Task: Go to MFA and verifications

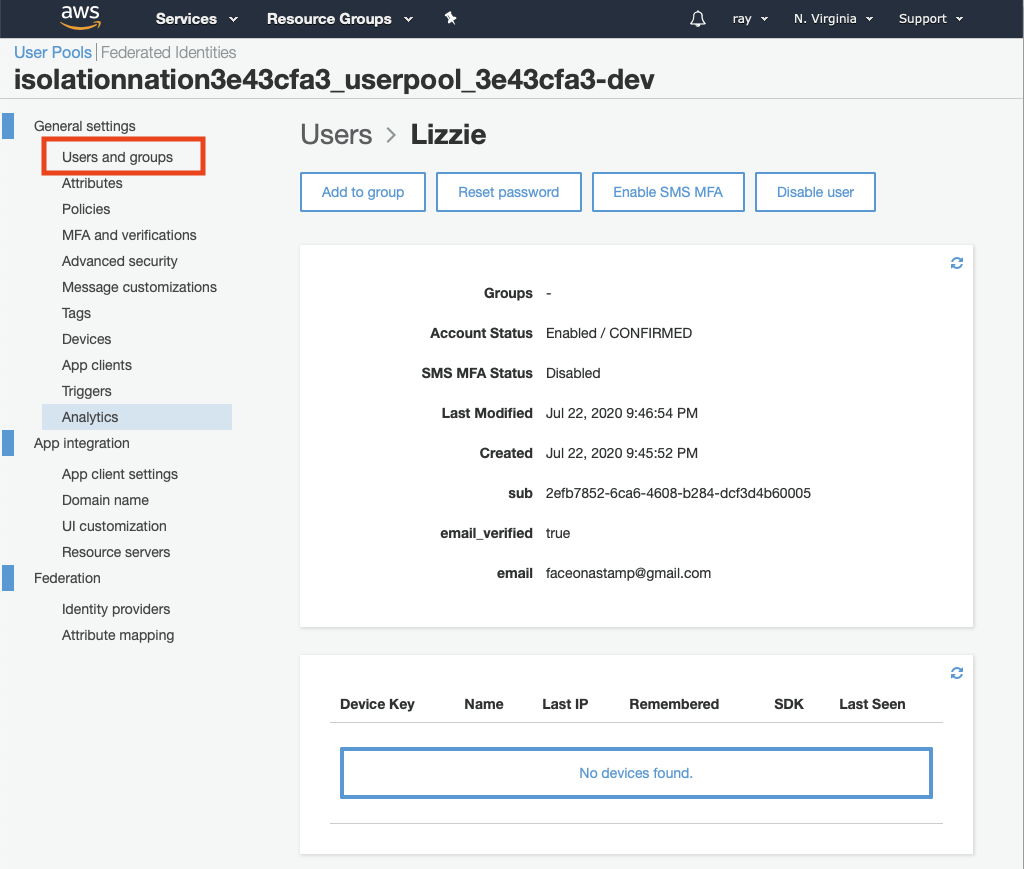Action: pyautogui.click(x=129, y=235)
